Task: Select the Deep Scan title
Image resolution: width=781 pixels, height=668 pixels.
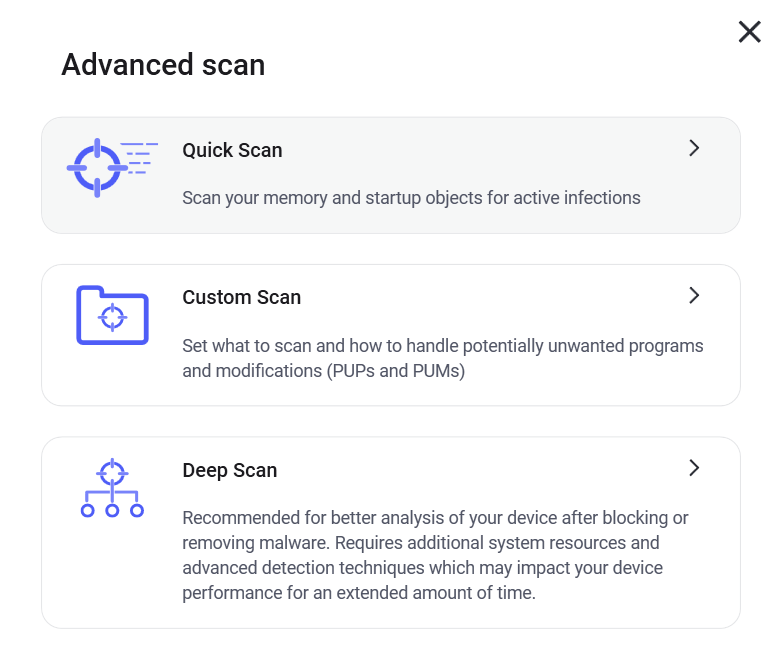Action: [x=230, y=470]
